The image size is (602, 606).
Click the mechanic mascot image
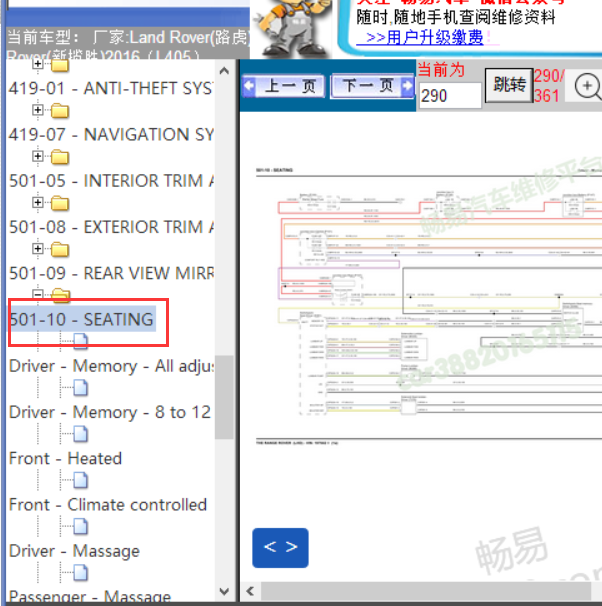click(x=295, y=28)
